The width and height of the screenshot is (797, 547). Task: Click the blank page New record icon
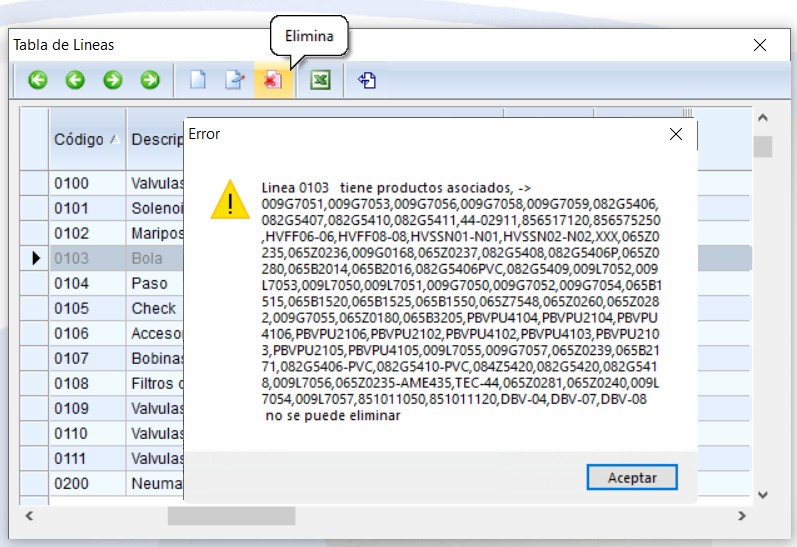(x=198, y=80)
